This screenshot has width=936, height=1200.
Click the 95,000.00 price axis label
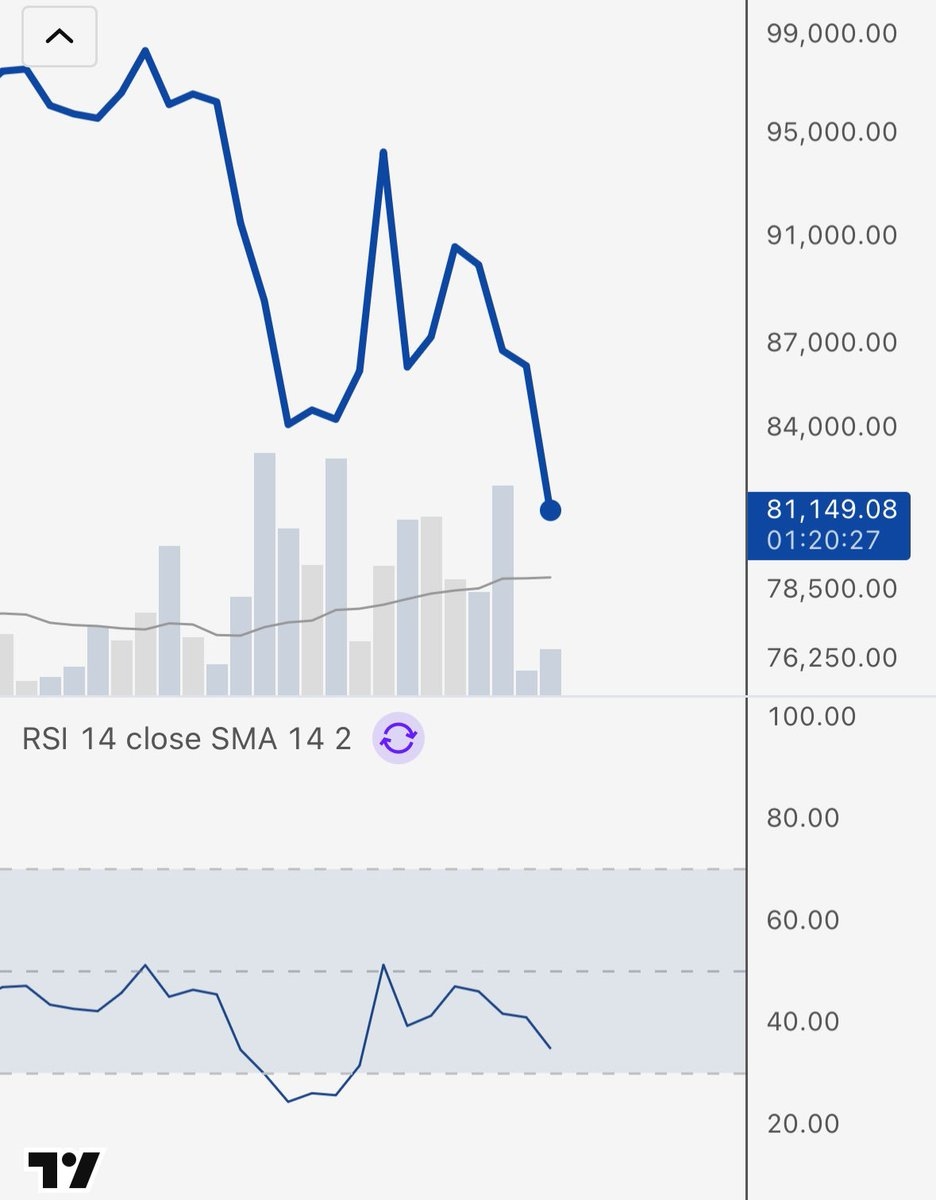coord(831,131)
